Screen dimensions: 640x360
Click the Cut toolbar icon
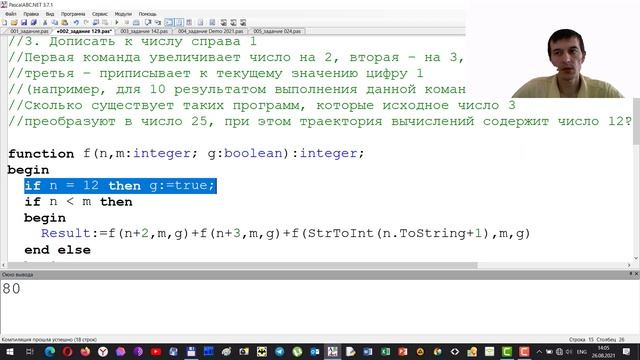pyautogui.click(x=45, y=22)
